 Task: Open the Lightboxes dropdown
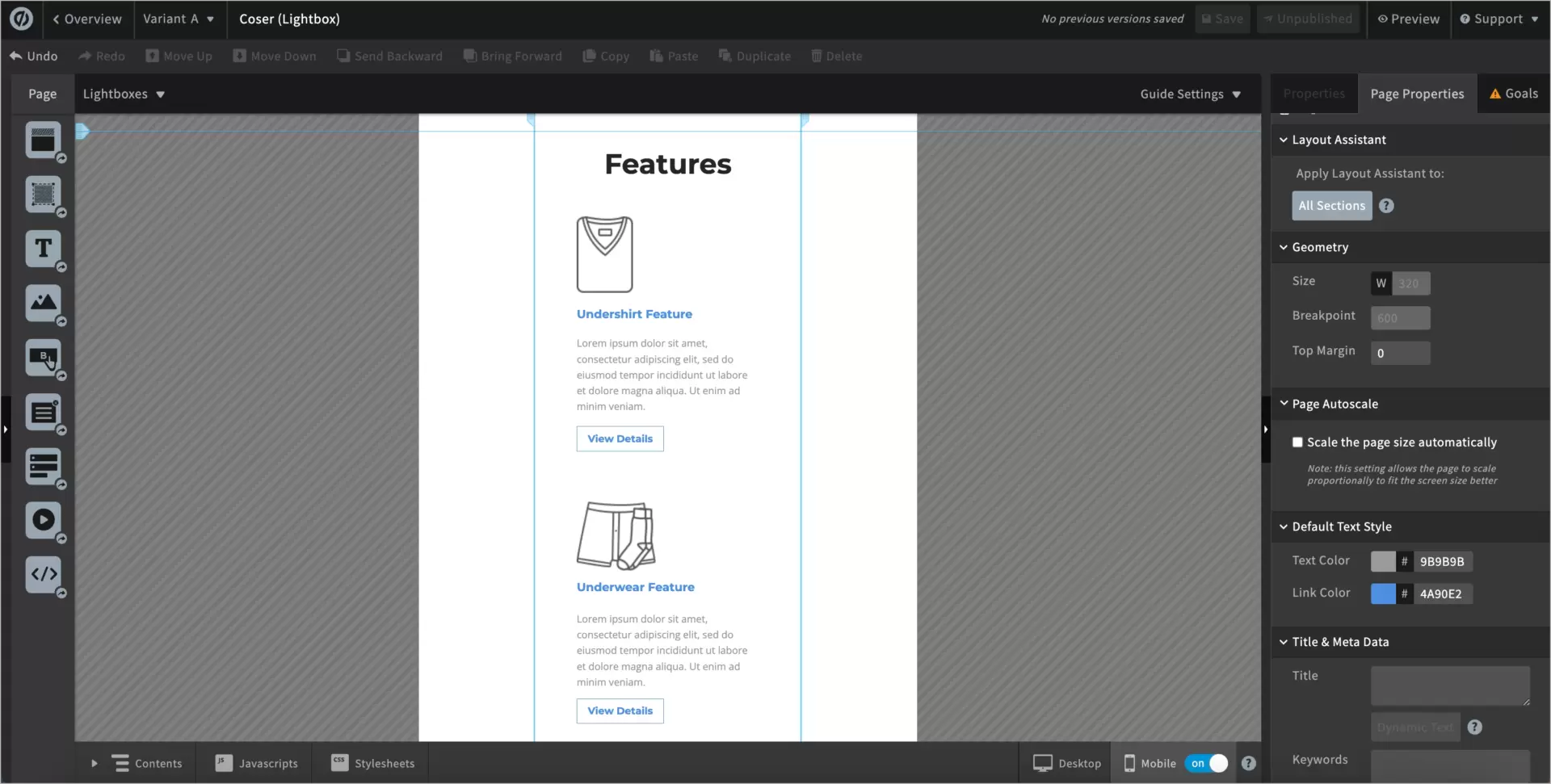click(124, 94)
